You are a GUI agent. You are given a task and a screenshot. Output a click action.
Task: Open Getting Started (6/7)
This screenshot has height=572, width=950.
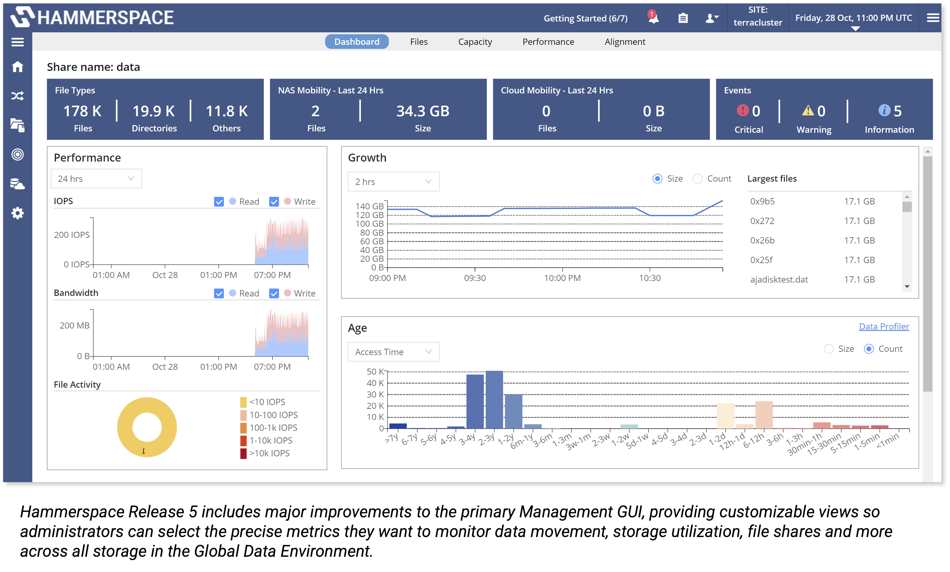585,18
